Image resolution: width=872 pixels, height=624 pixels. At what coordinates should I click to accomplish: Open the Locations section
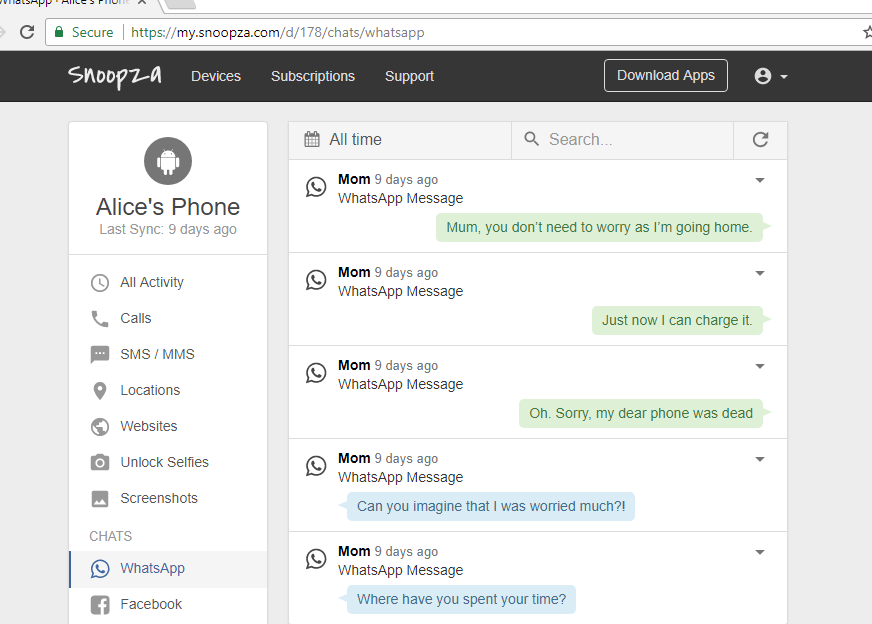pyautogui.click(x=150, y=390)
